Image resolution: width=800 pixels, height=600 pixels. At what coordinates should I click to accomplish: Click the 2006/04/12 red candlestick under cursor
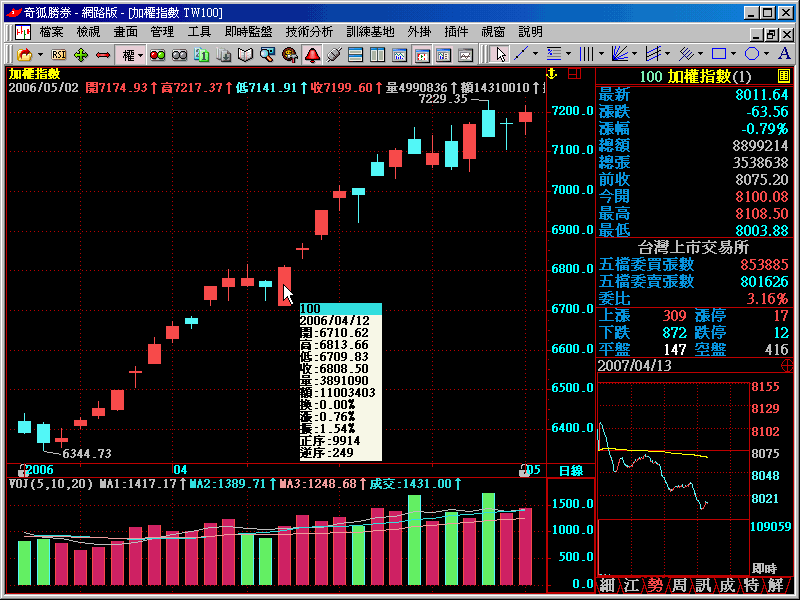(x=284, y=286)
